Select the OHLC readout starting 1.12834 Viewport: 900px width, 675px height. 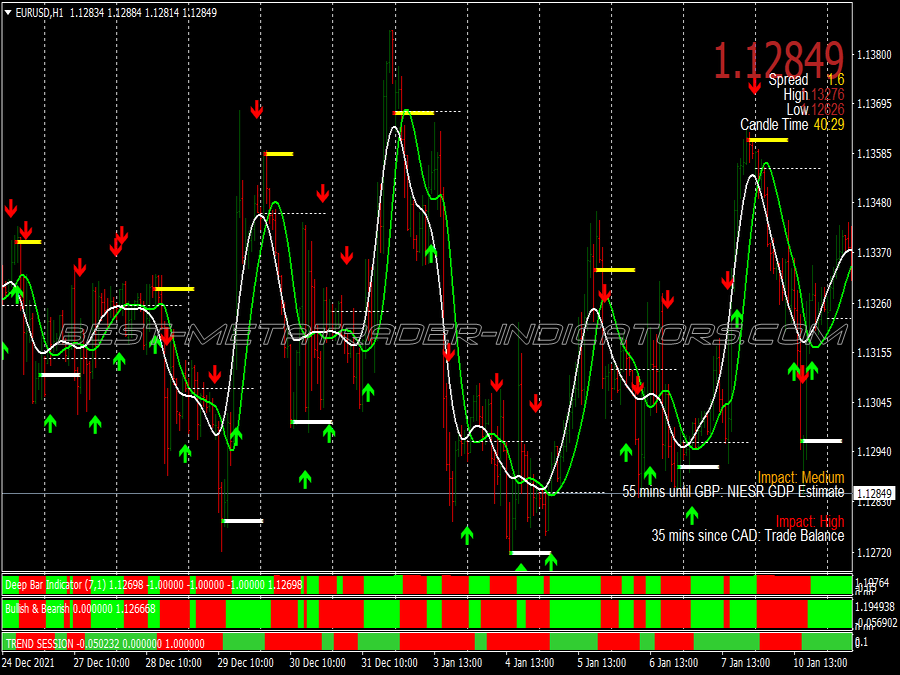143,13
